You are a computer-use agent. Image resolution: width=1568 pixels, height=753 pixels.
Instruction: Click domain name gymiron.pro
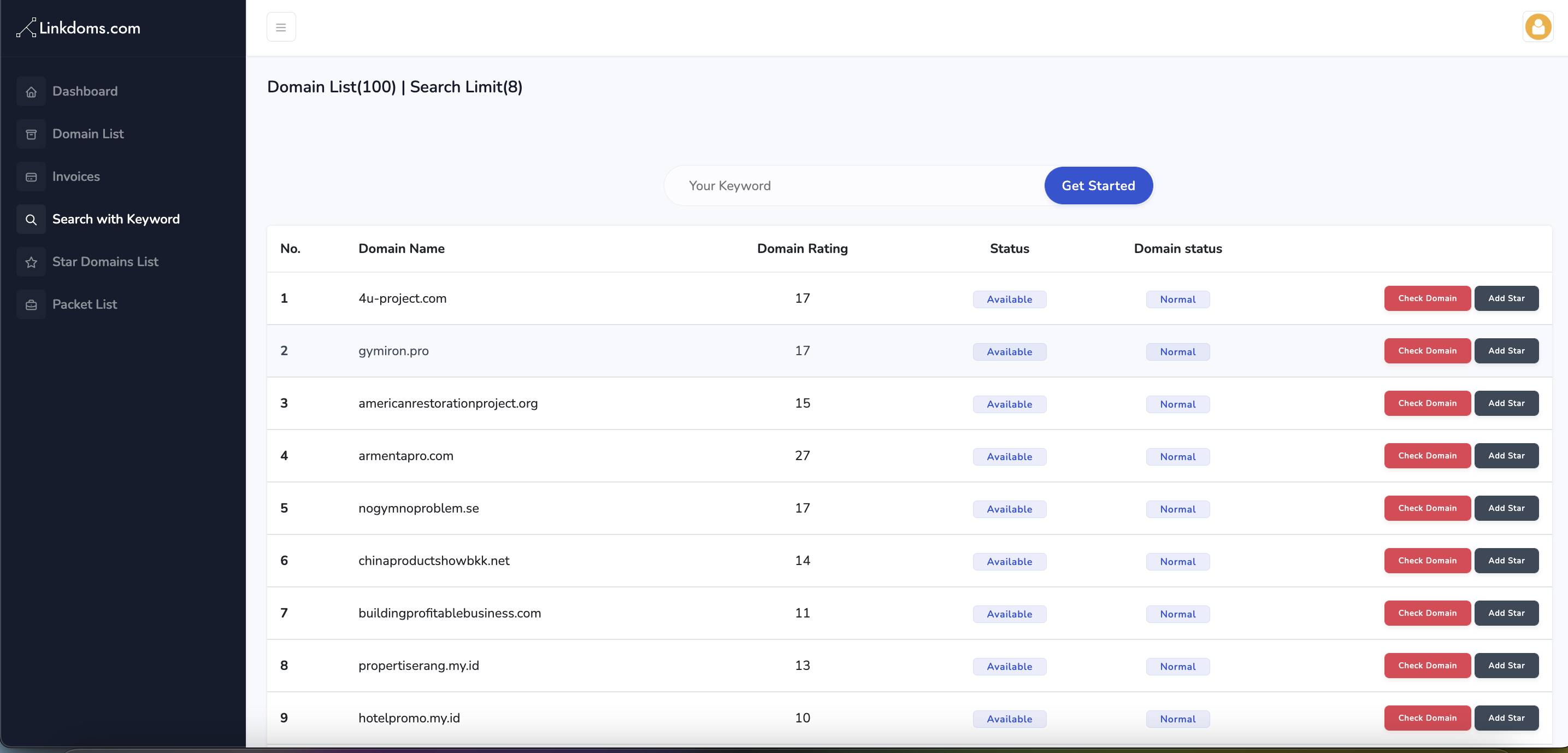point(393,351)
